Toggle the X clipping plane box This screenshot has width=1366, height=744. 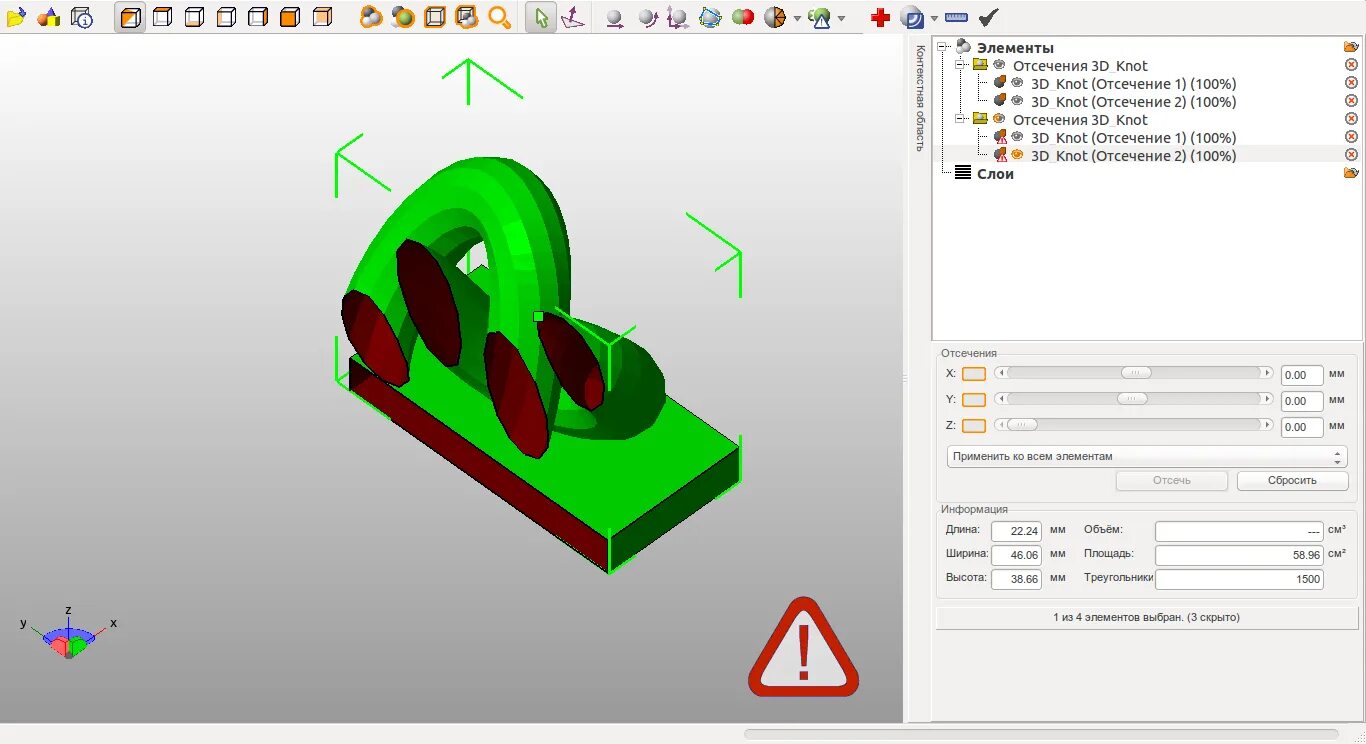coord(973,374)
